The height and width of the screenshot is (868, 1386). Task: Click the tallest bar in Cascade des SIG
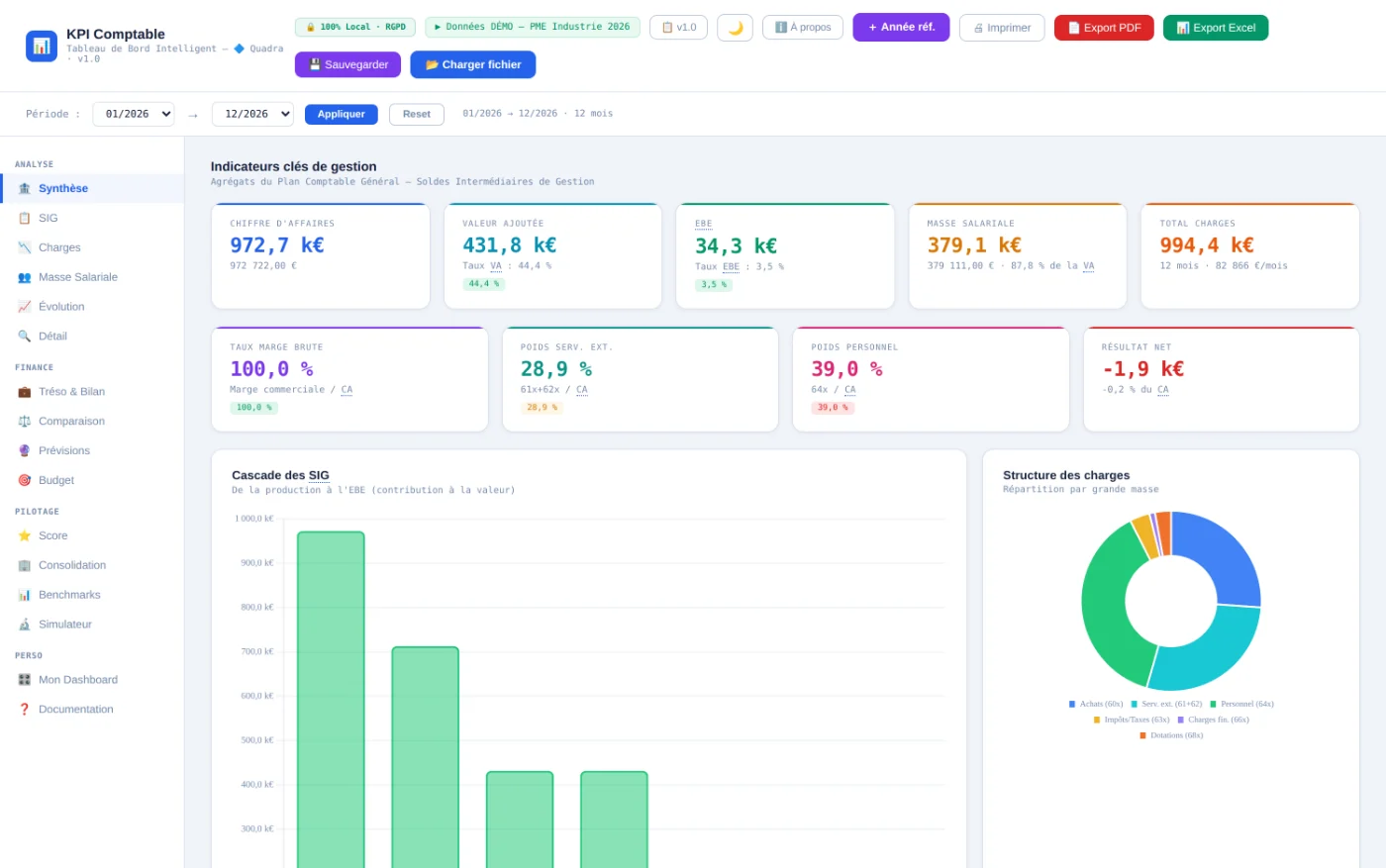331,700
